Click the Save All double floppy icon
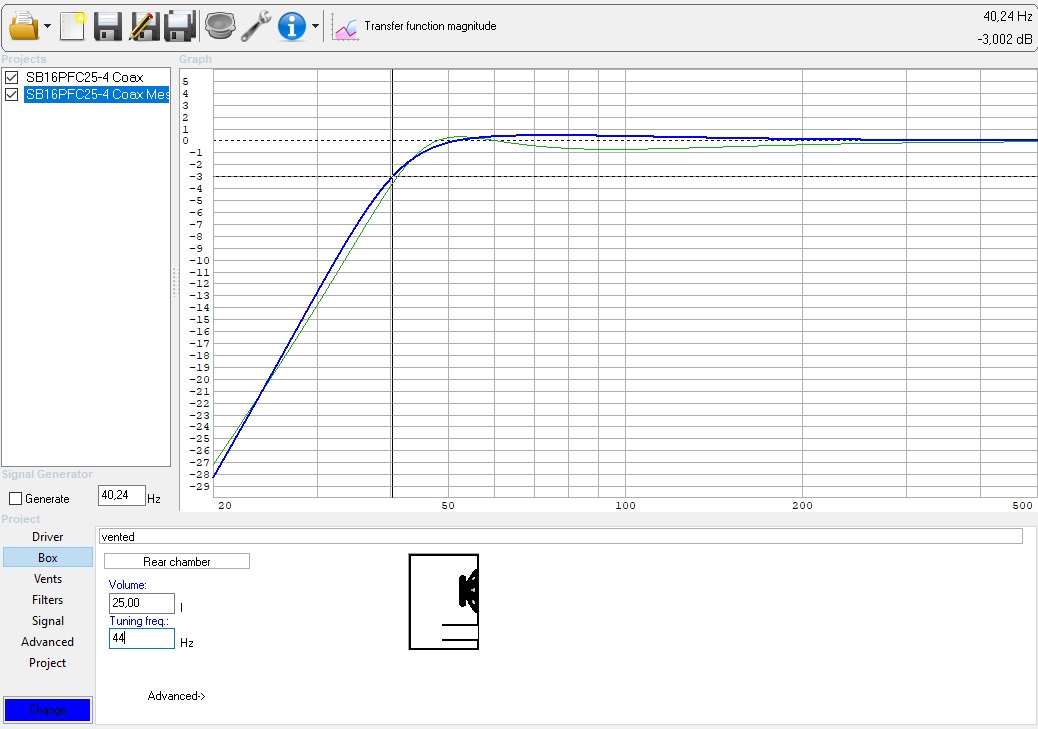 180,26
